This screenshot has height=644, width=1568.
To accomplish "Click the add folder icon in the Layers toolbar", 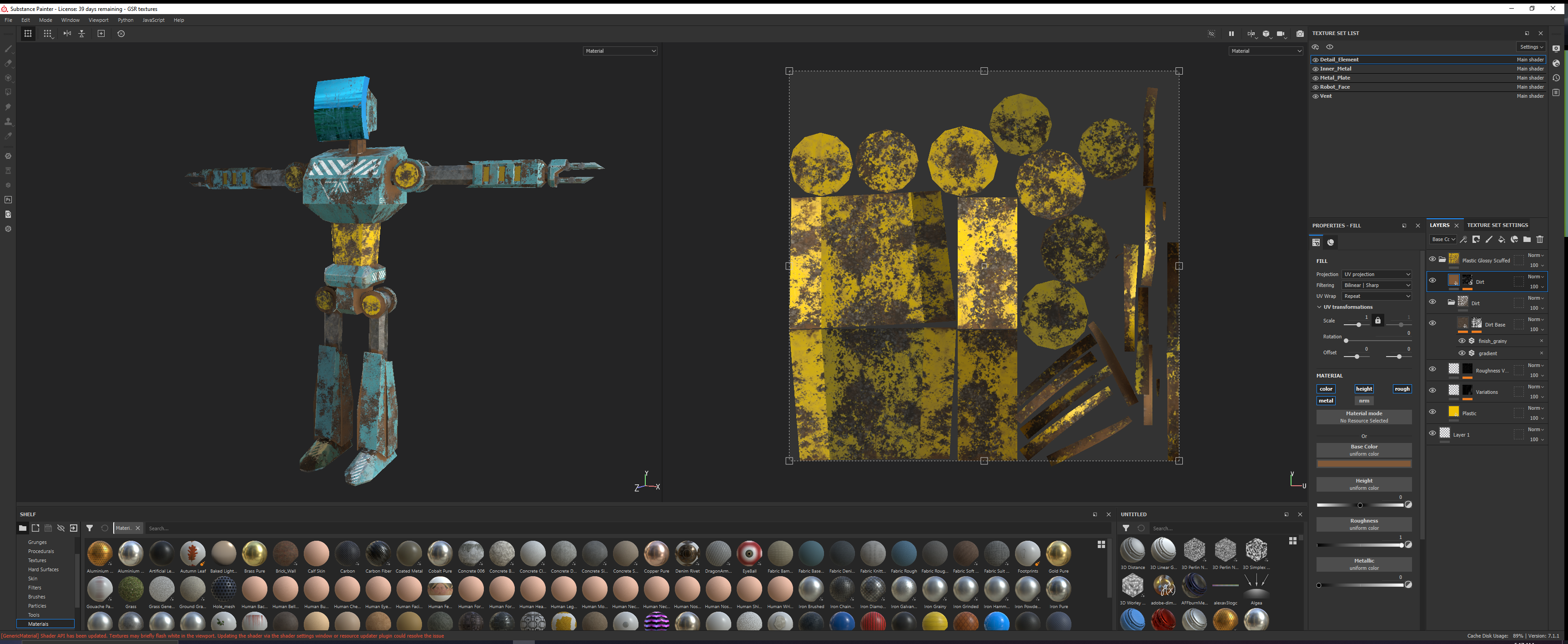I will 1527,240.
